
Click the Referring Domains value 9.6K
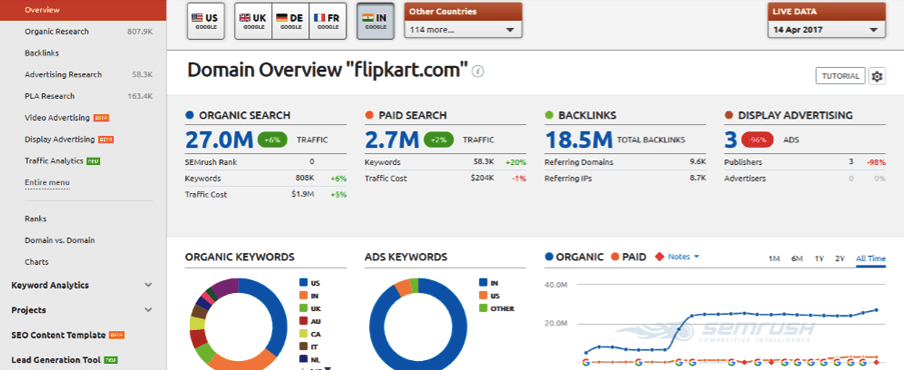pyautogui.click(x=698, y=163)
